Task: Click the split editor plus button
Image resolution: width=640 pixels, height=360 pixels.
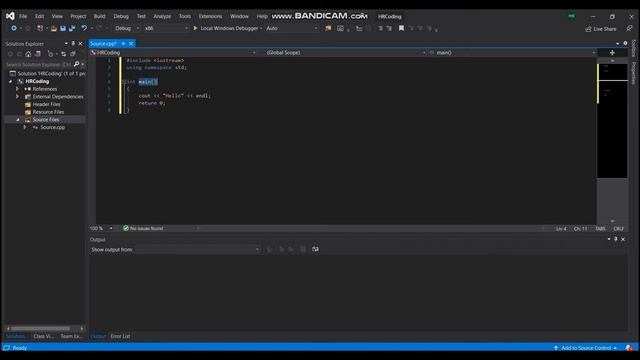Action: pyautogui.click(x=612, y=53)
